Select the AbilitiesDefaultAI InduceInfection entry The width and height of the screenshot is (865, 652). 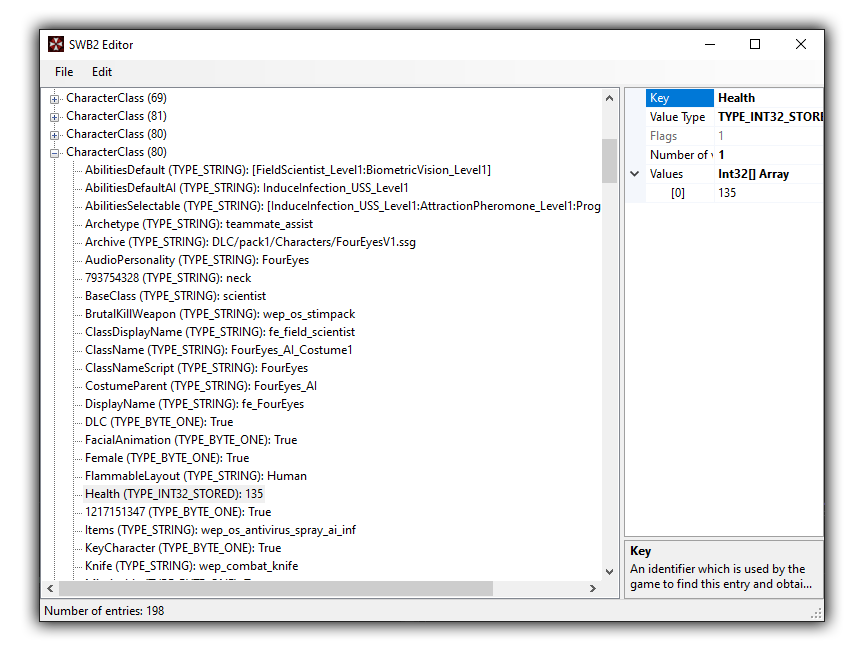pyautogui.click(x=247, y=188)
